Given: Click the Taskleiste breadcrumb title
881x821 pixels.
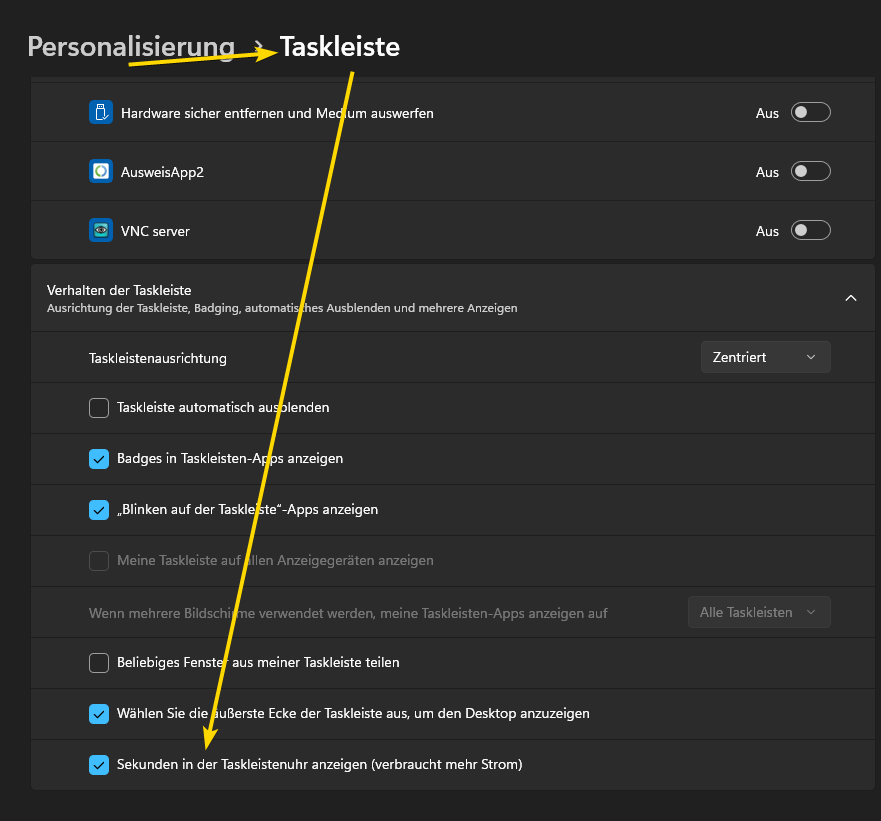Looking at the screenshot, I should pos(340,46).
